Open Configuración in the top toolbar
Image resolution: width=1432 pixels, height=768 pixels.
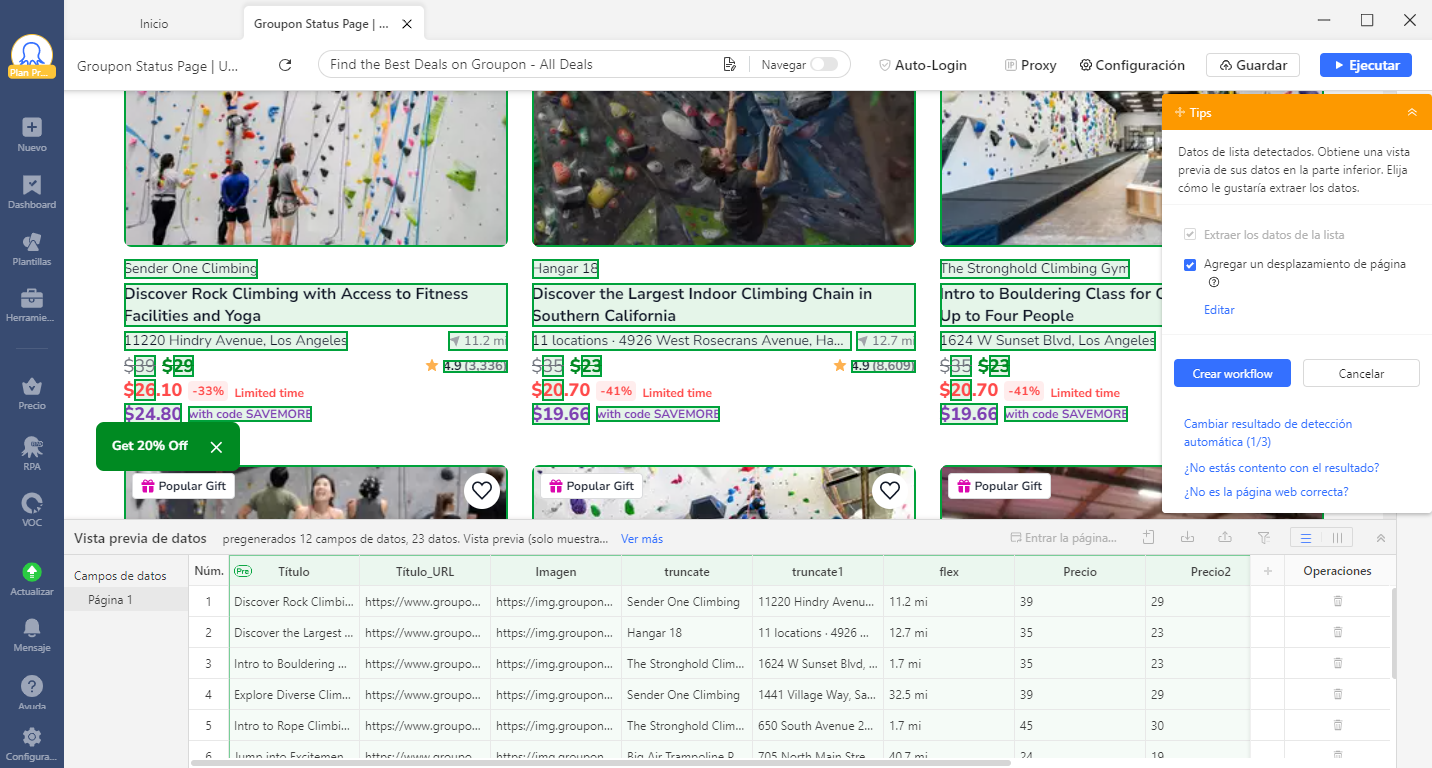(1132, 65)
